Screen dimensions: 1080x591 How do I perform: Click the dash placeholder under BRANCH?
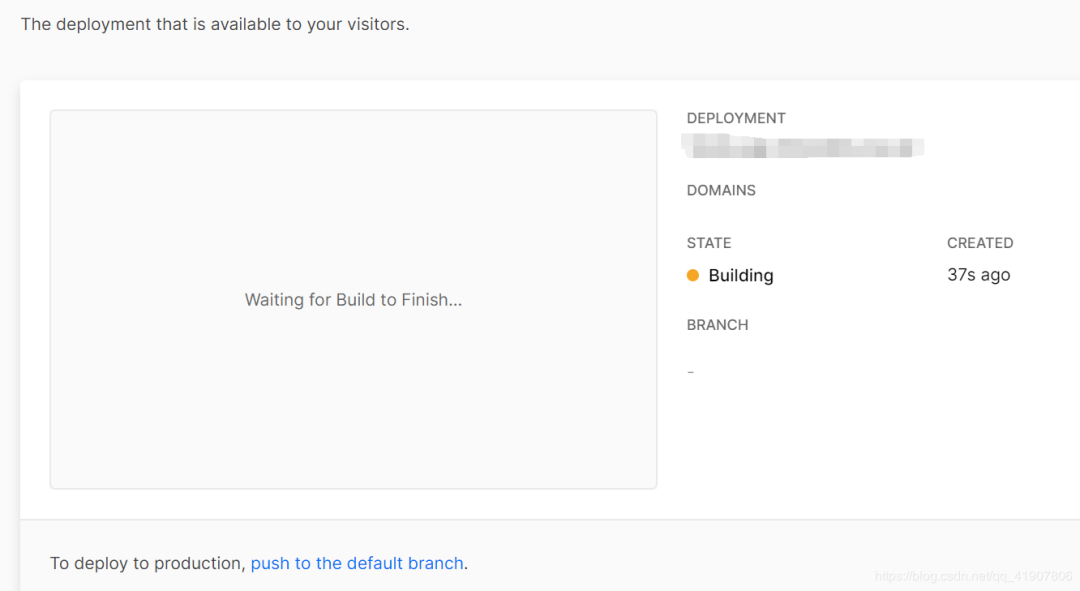point(691,373)
